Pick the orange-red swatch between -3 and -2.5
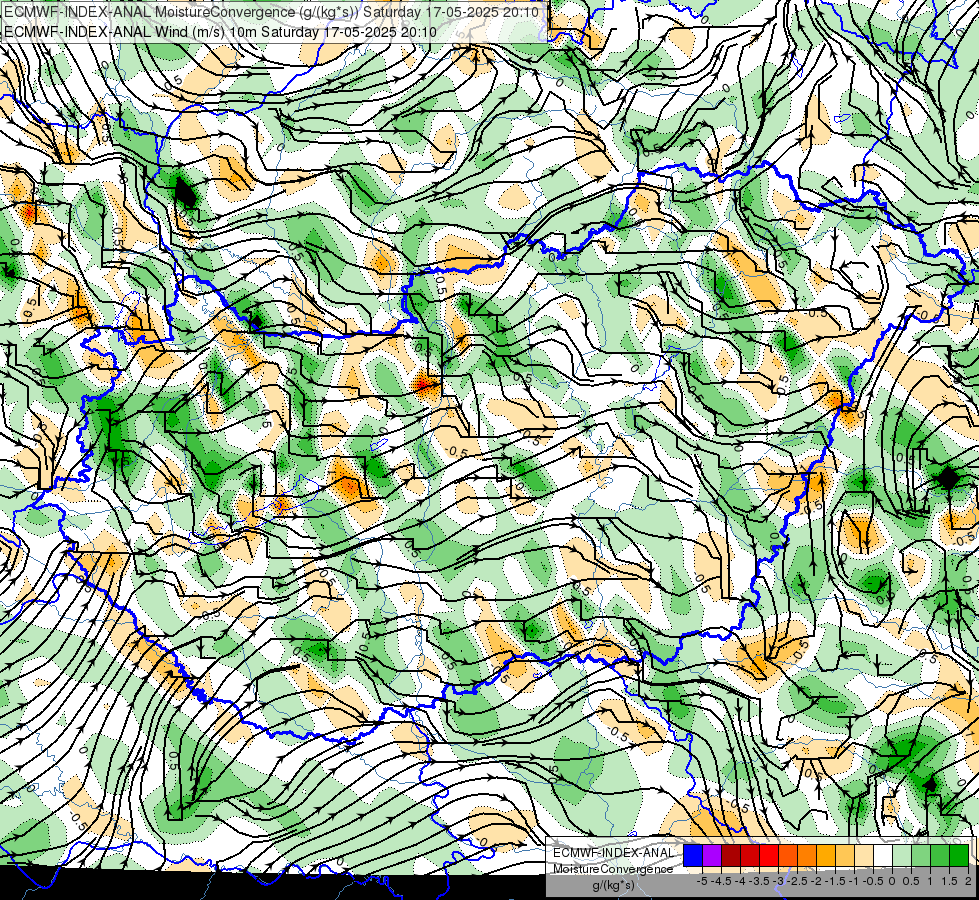Image resolution: width=979 pixels, height=900 pixels. (x=788, y=856)
